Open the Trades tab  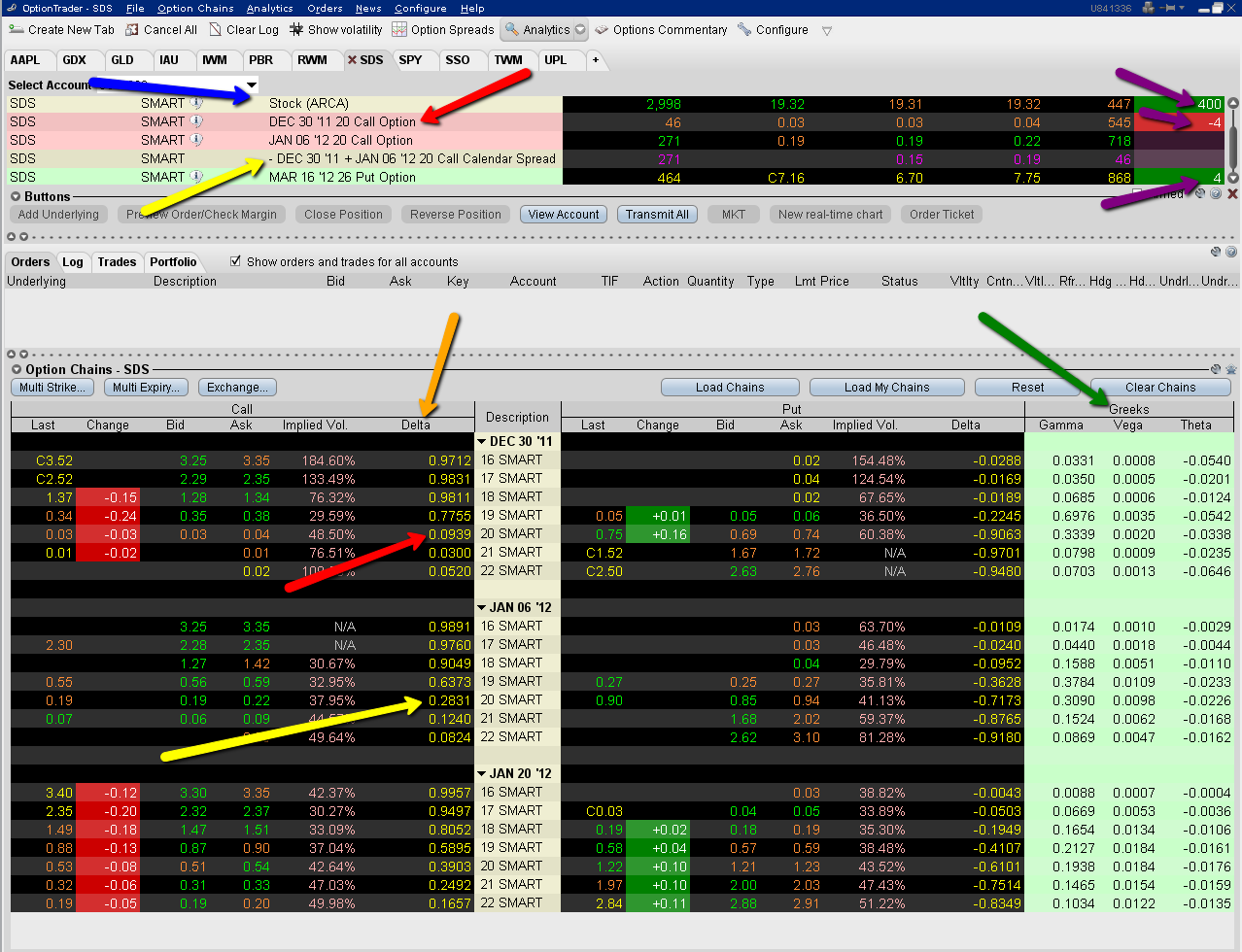tap(117, 261)
